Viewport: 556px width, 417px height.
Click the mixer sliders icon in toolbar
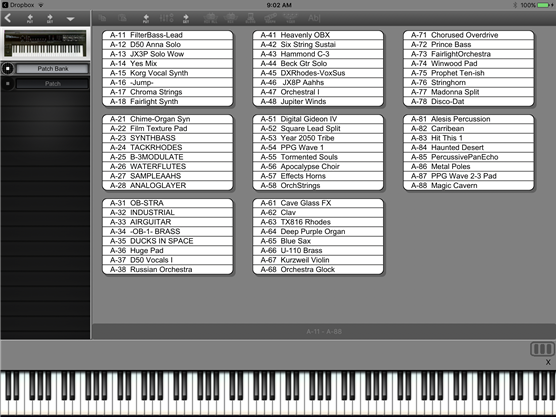pyautogui.click(x=166, y=18)
